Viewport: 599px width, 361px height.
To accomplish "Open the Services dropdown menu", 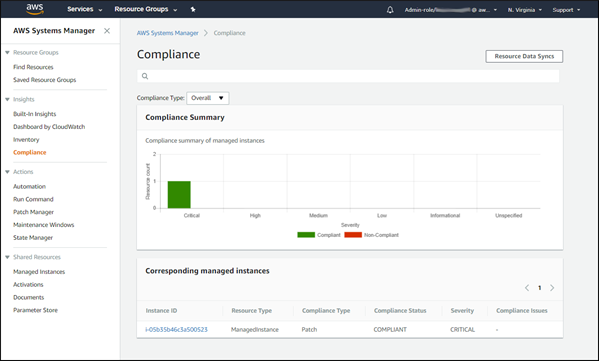I will coord(85,9).
